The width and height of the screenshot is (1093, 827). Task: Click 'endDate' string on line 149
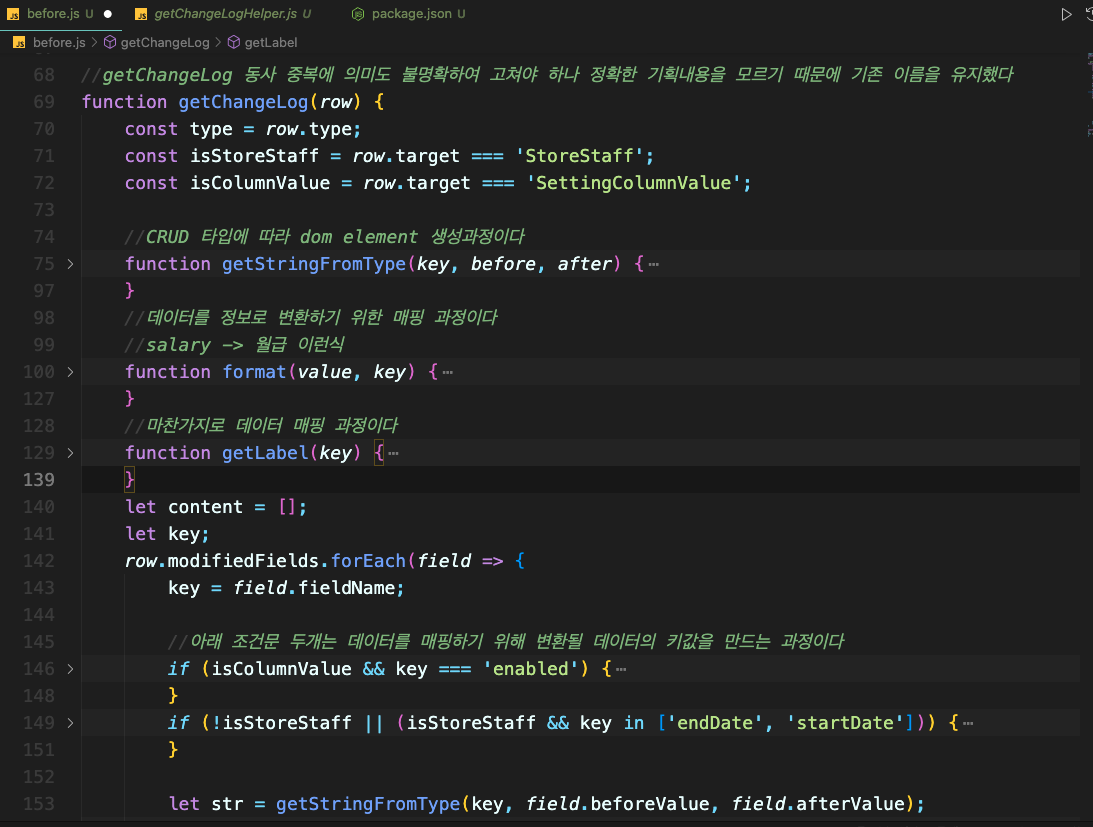[x=715, y=722]
